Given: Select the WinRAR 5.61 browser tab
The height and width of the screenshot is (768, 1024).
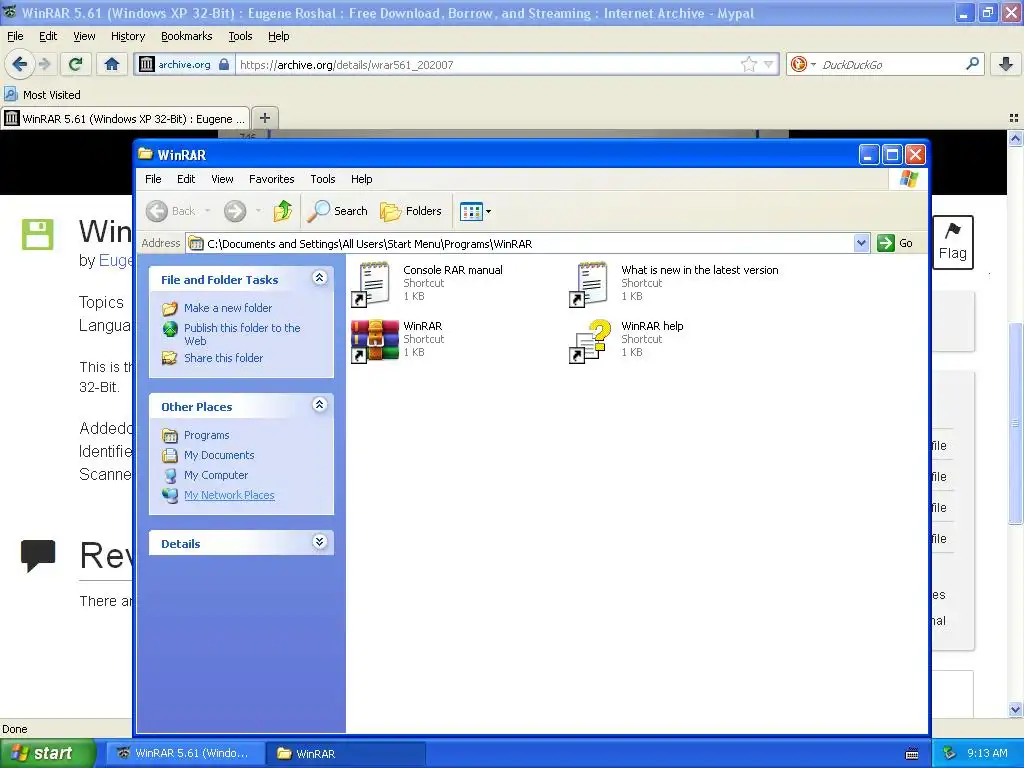Looking at the screenshot, I should pyautogui.click(x=125, y=118).
